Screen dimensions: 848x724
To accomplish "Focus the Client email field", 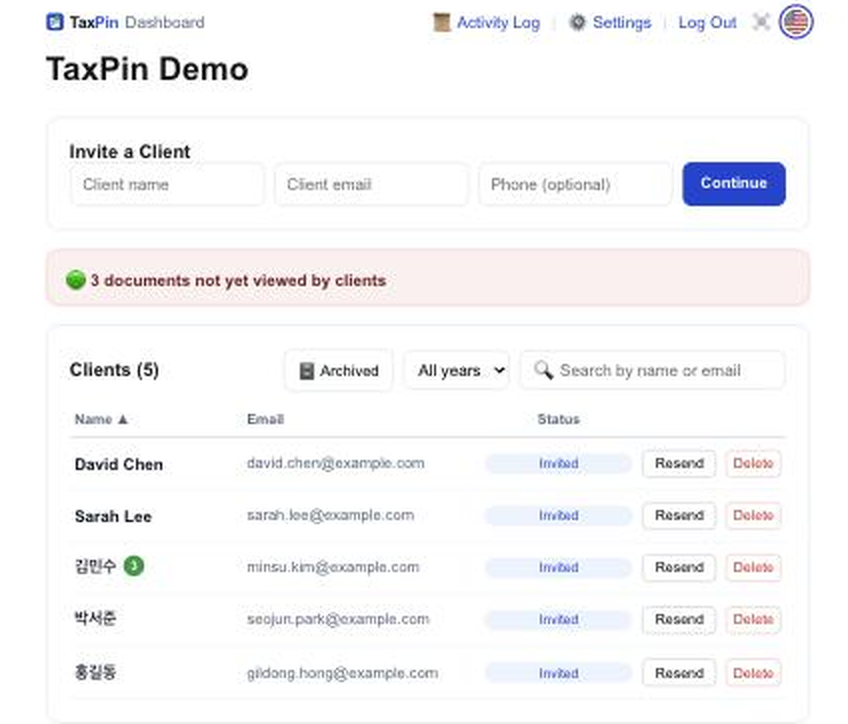I will (371, 184).
